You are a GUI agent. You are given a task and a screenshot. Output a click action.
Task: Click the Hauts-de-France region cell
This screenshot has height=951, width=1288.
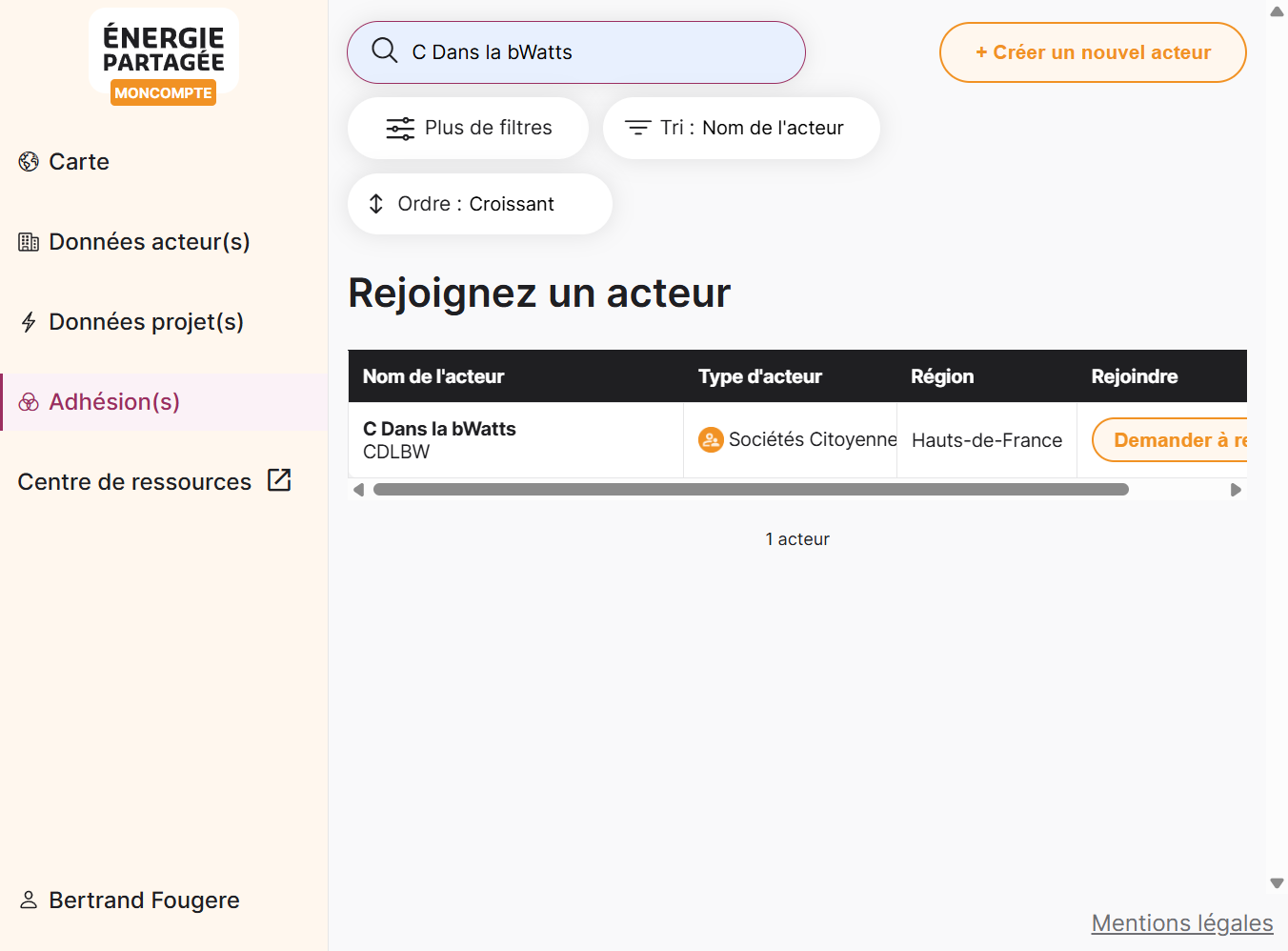987,440
